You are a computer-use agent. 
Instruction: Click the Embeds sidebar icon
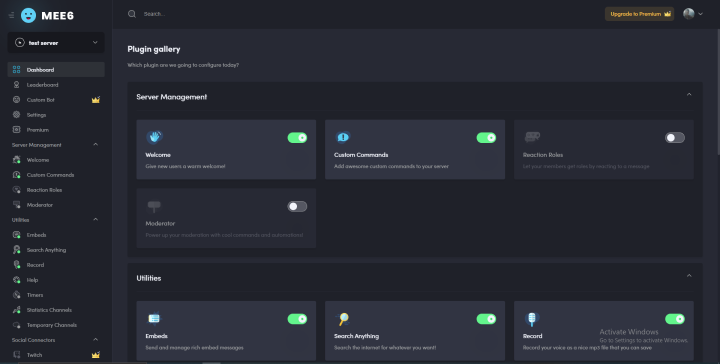coord(17,235)
